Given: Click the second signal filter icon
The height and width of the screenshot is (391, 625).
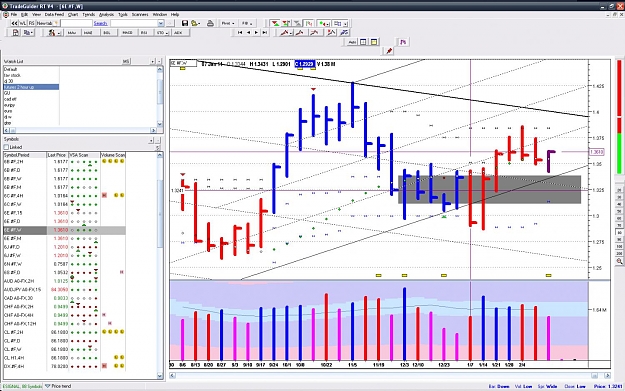Looking at the screenshot, I should (286, 23).
